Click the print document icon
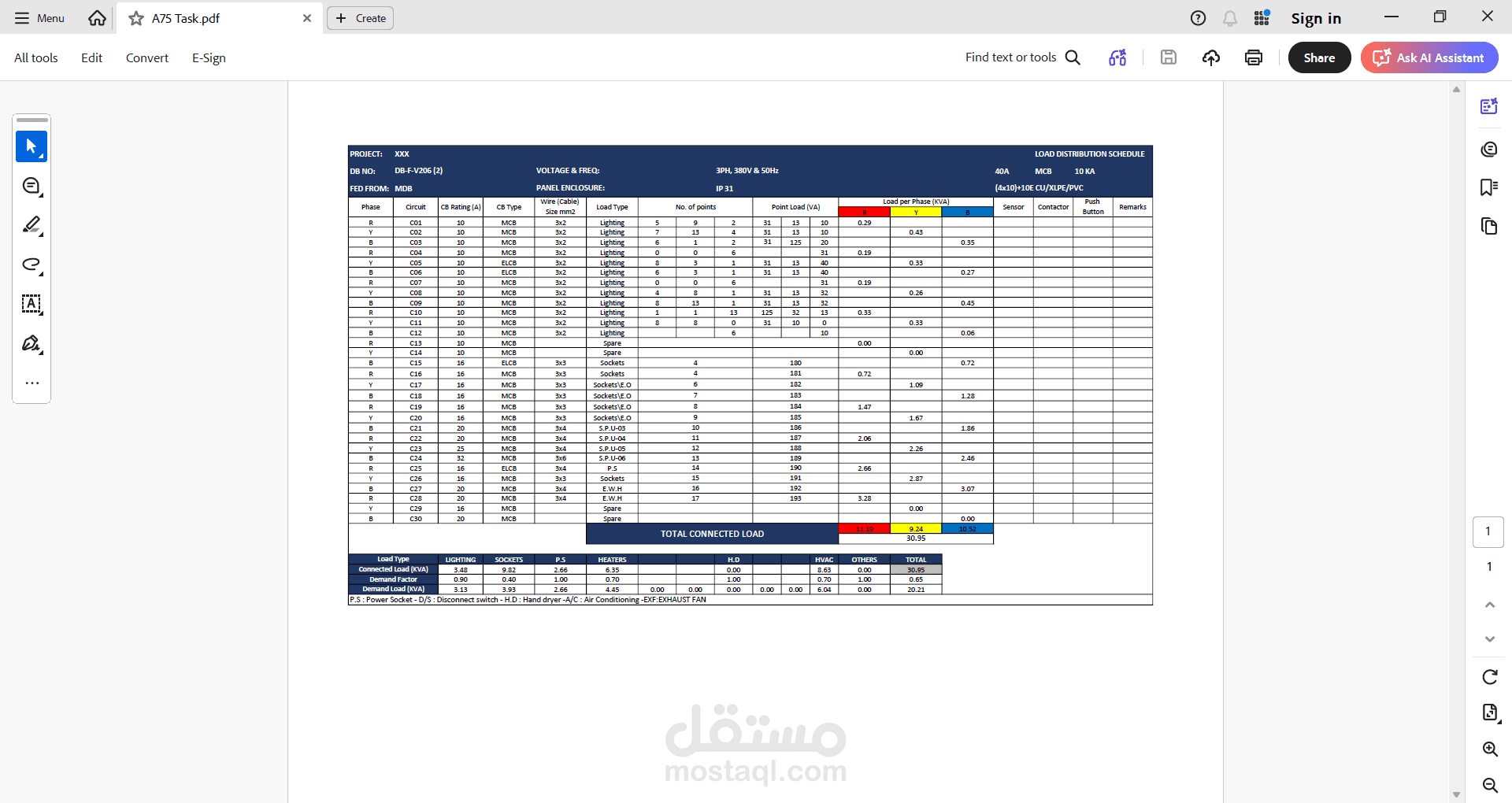1512x803 pixels. (x=1253, y=57)
